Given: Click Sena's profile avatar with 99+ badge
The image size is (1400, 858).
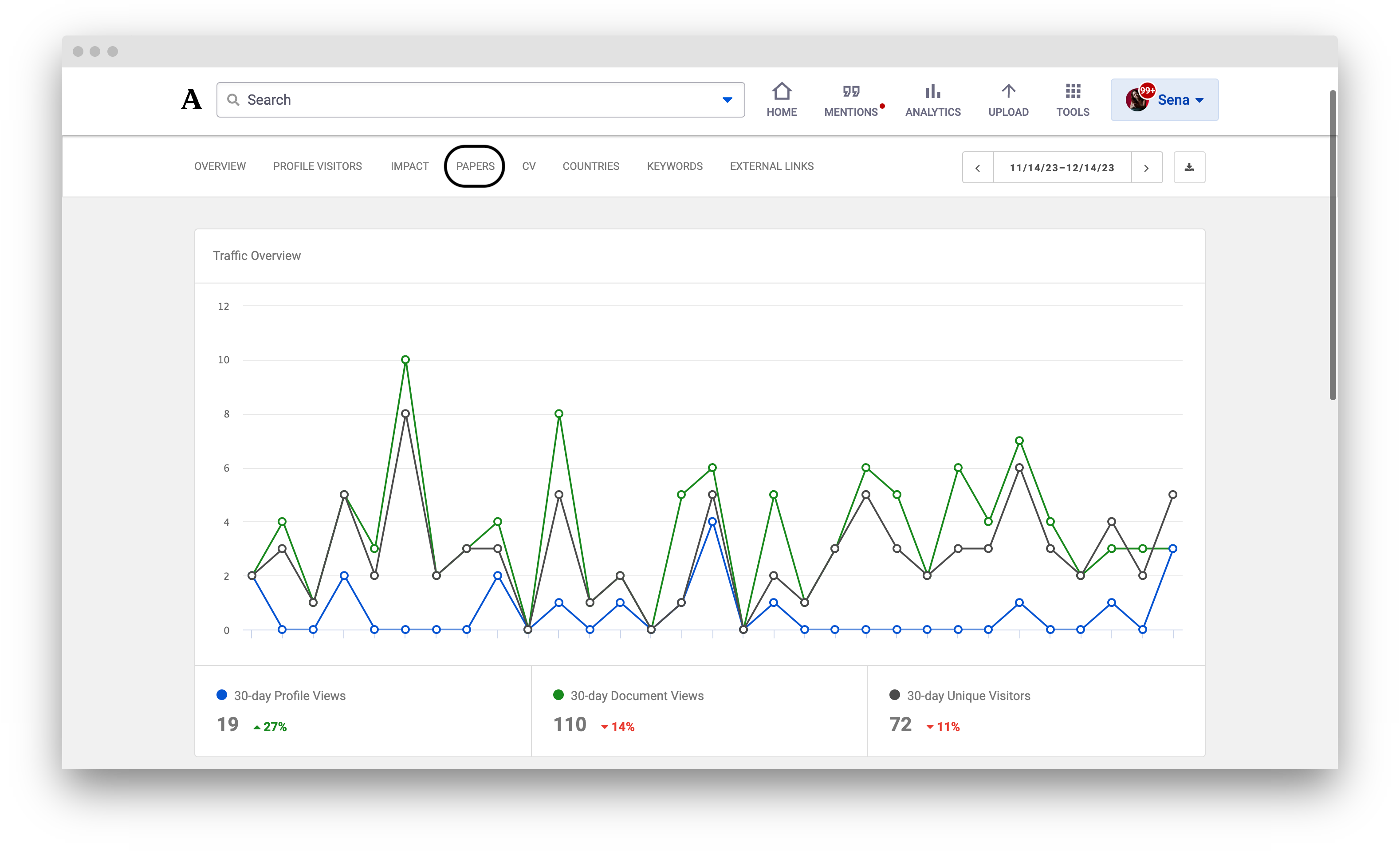Looking at the screenshot, I should [1137, 99].
